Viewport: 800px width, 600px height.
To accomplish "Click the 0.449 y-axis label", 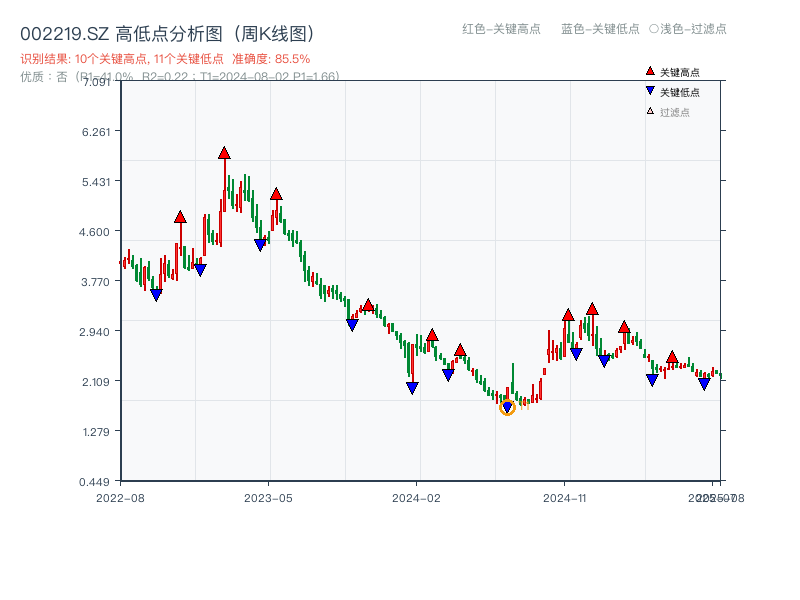I will pyautogui.click(x=94, y=481).
